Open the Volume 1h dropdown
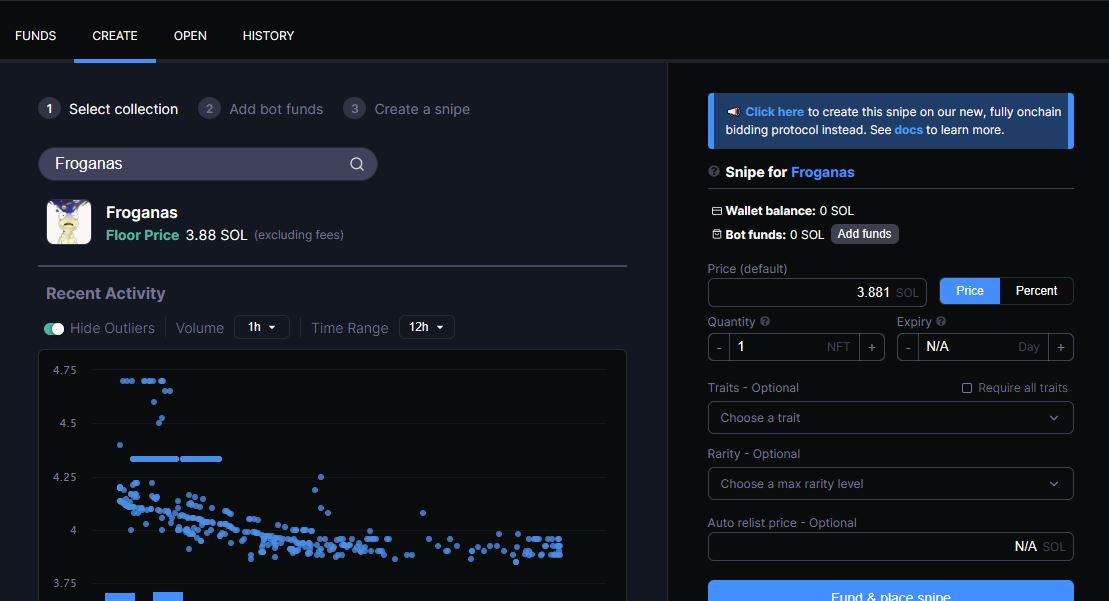 (261, 327)
